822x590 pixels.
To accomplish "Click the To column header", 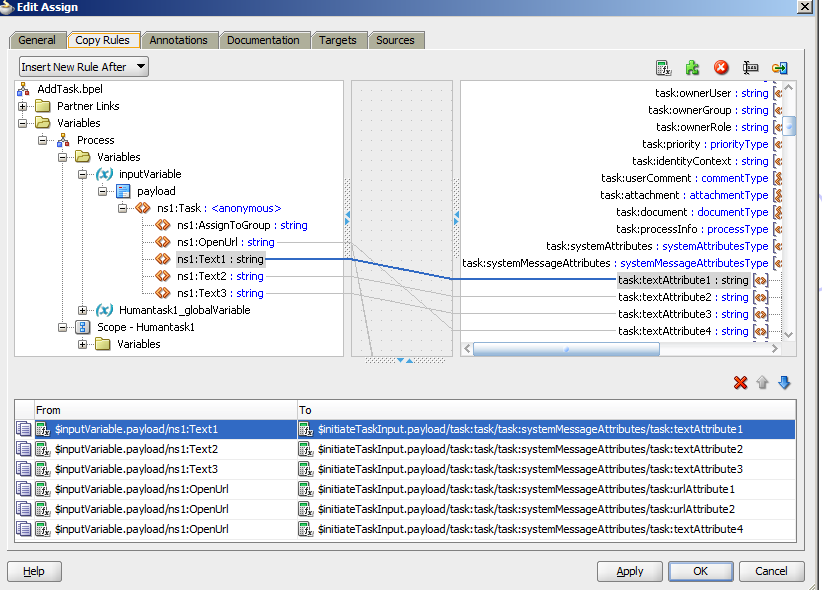I will point(546,410).
